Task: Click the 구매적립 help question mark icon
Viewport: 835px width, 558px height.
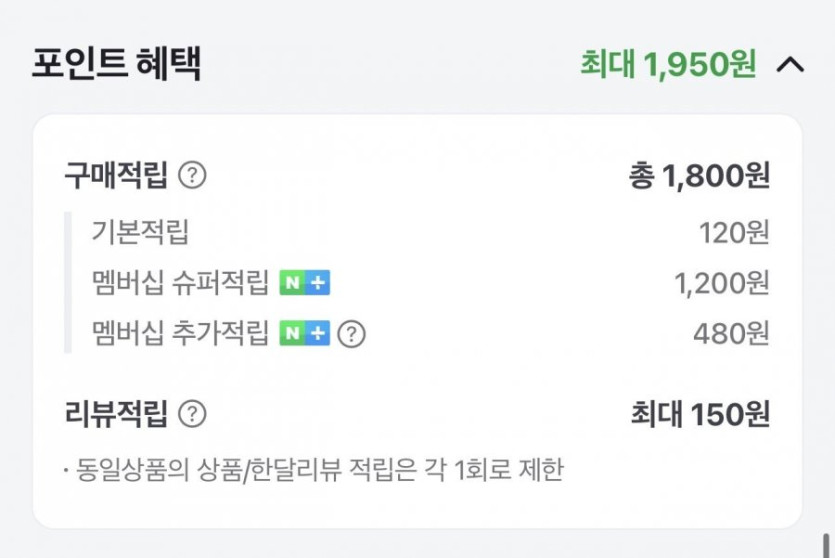Action: pos(192,176)
